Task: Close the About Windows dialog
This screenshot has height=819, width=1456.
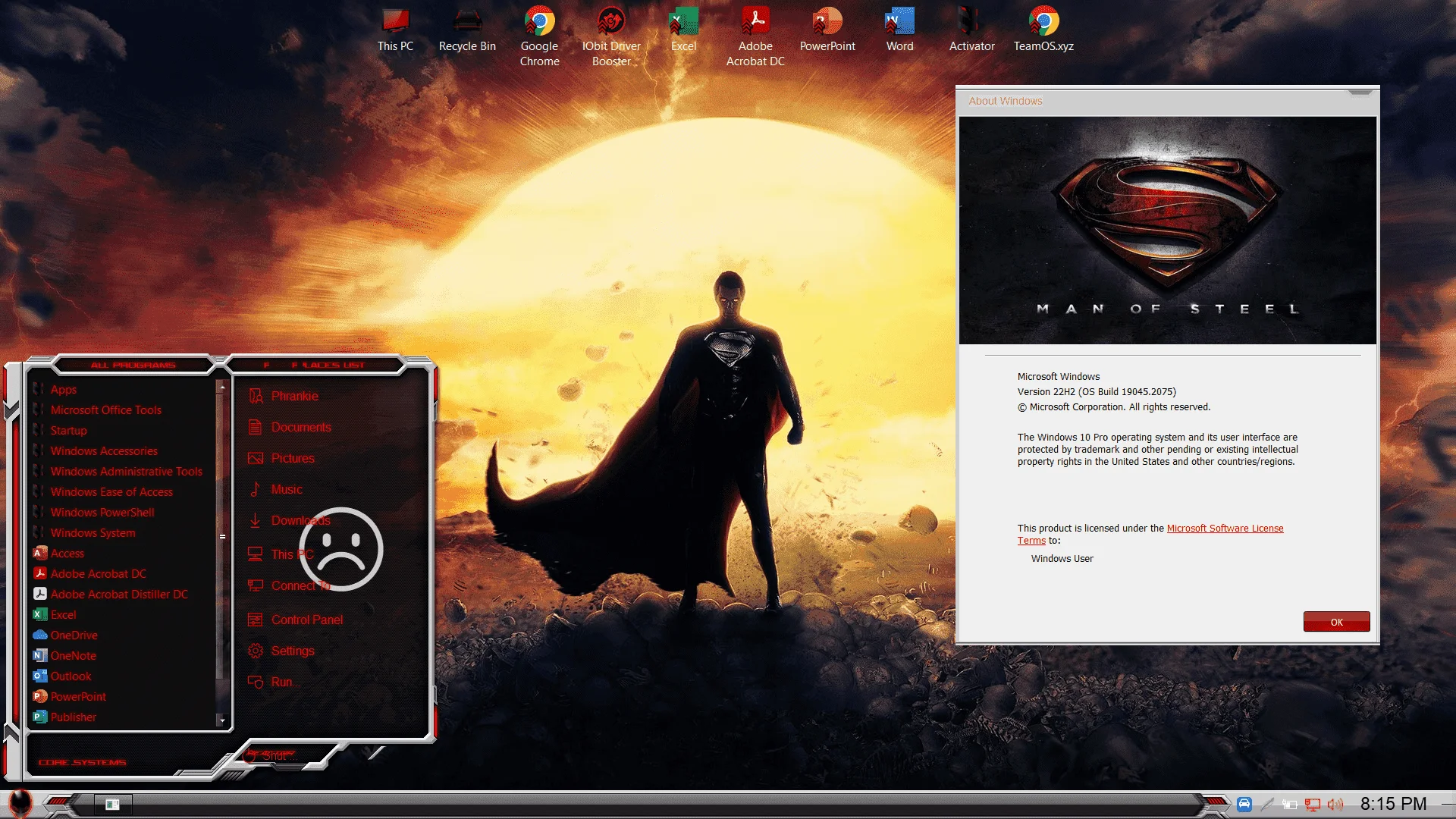Action: point(1360,93)
